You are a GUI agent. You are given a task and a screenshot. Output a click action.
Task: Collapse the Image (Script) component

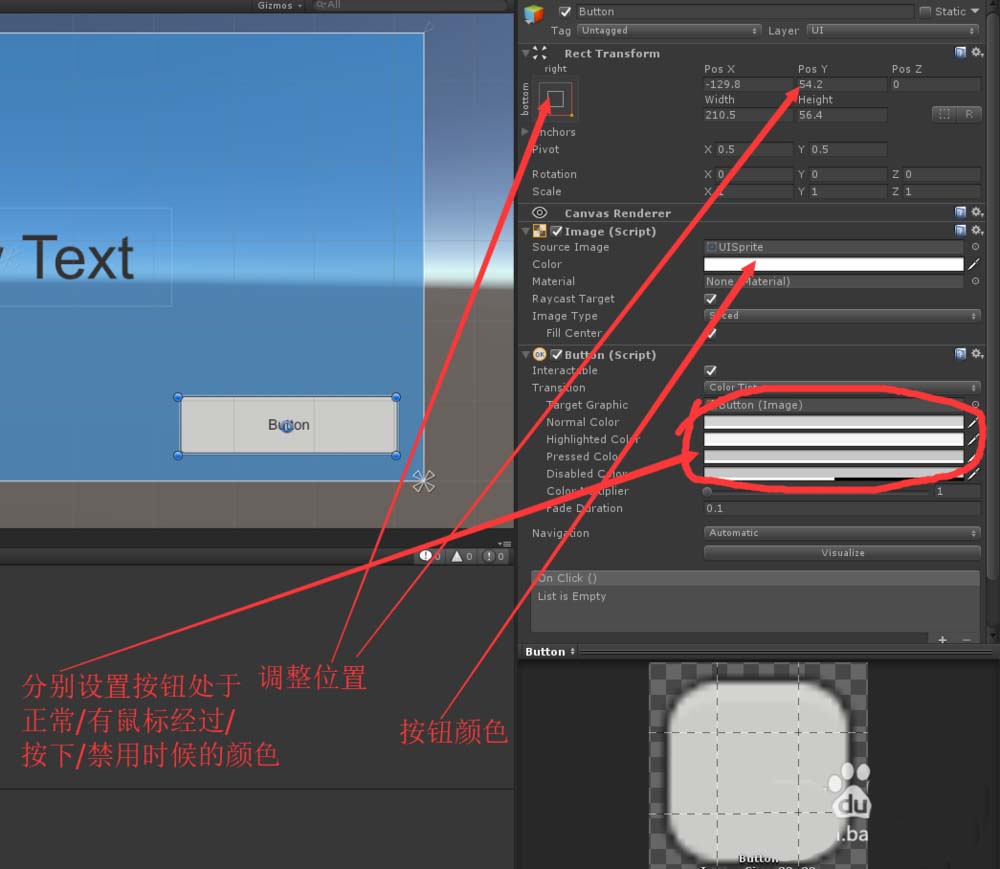526,231
